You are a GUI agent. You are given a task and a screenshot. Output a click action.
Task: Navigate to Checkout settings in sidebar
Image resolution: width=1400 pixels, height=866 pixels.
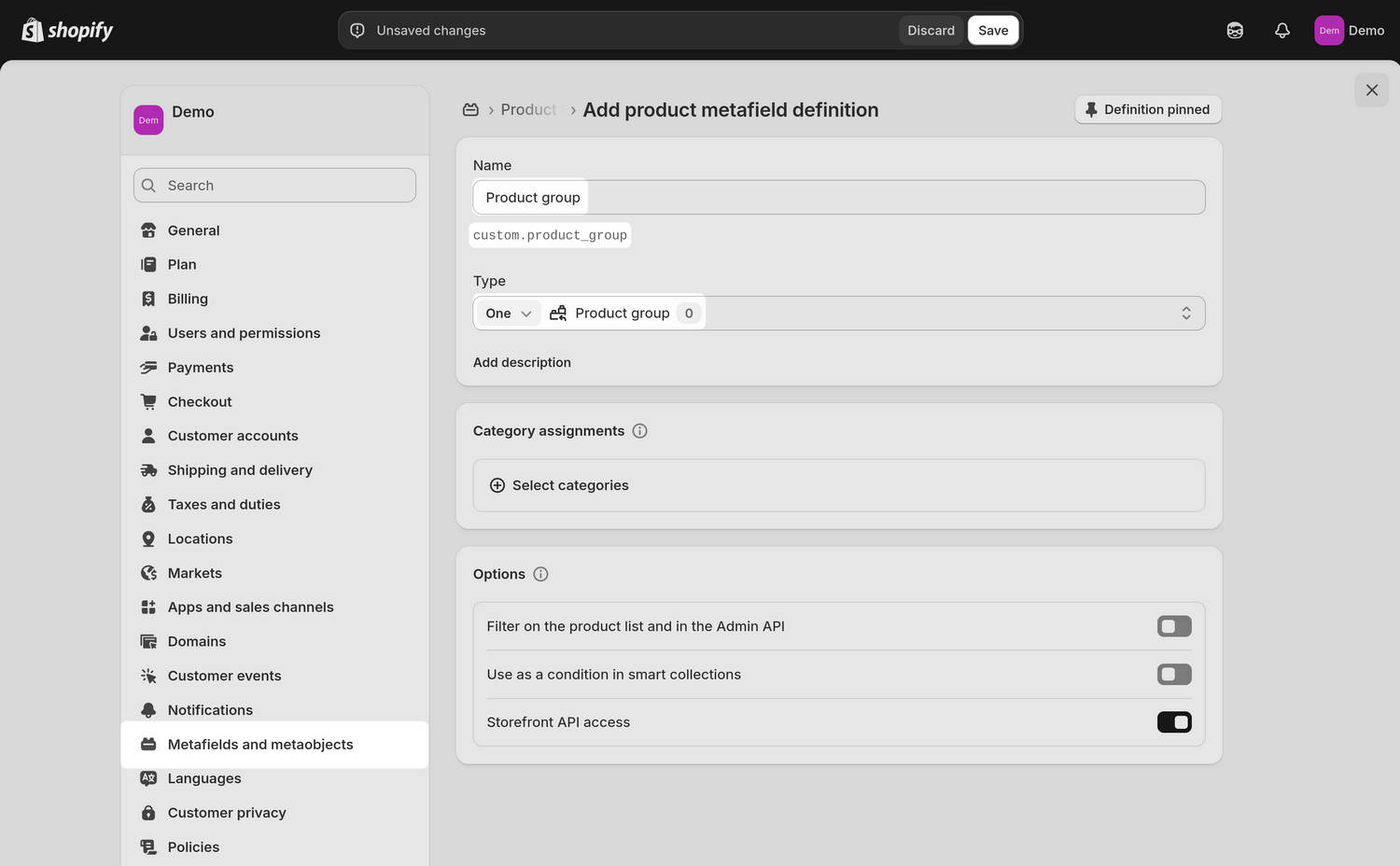199,401
